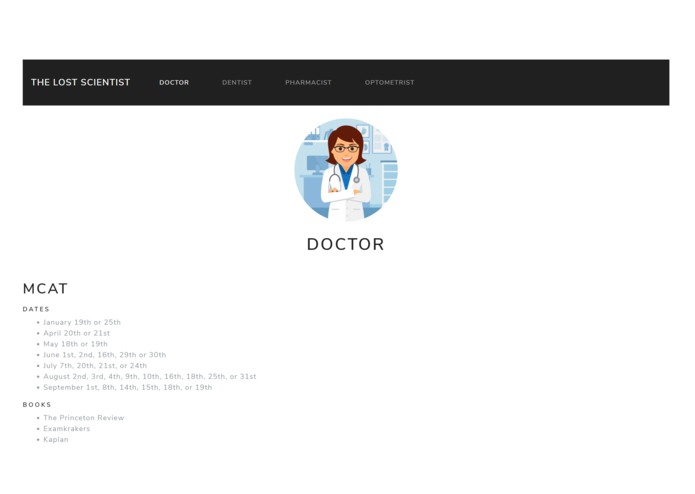
Task: Click the doctor avatar illustration
Action: 346,170
